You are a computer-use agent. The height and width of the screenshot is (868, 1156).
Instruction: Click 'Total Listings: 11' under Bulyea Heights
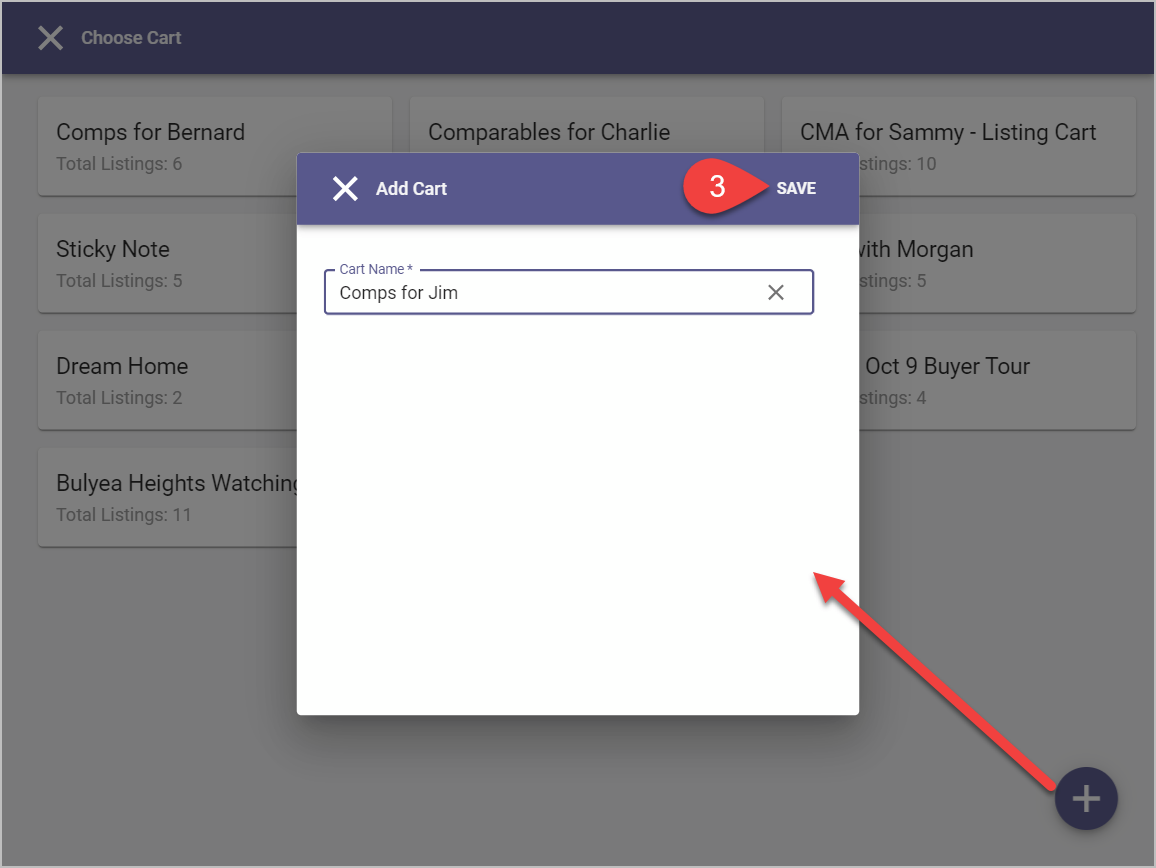(x=124, y=515)
